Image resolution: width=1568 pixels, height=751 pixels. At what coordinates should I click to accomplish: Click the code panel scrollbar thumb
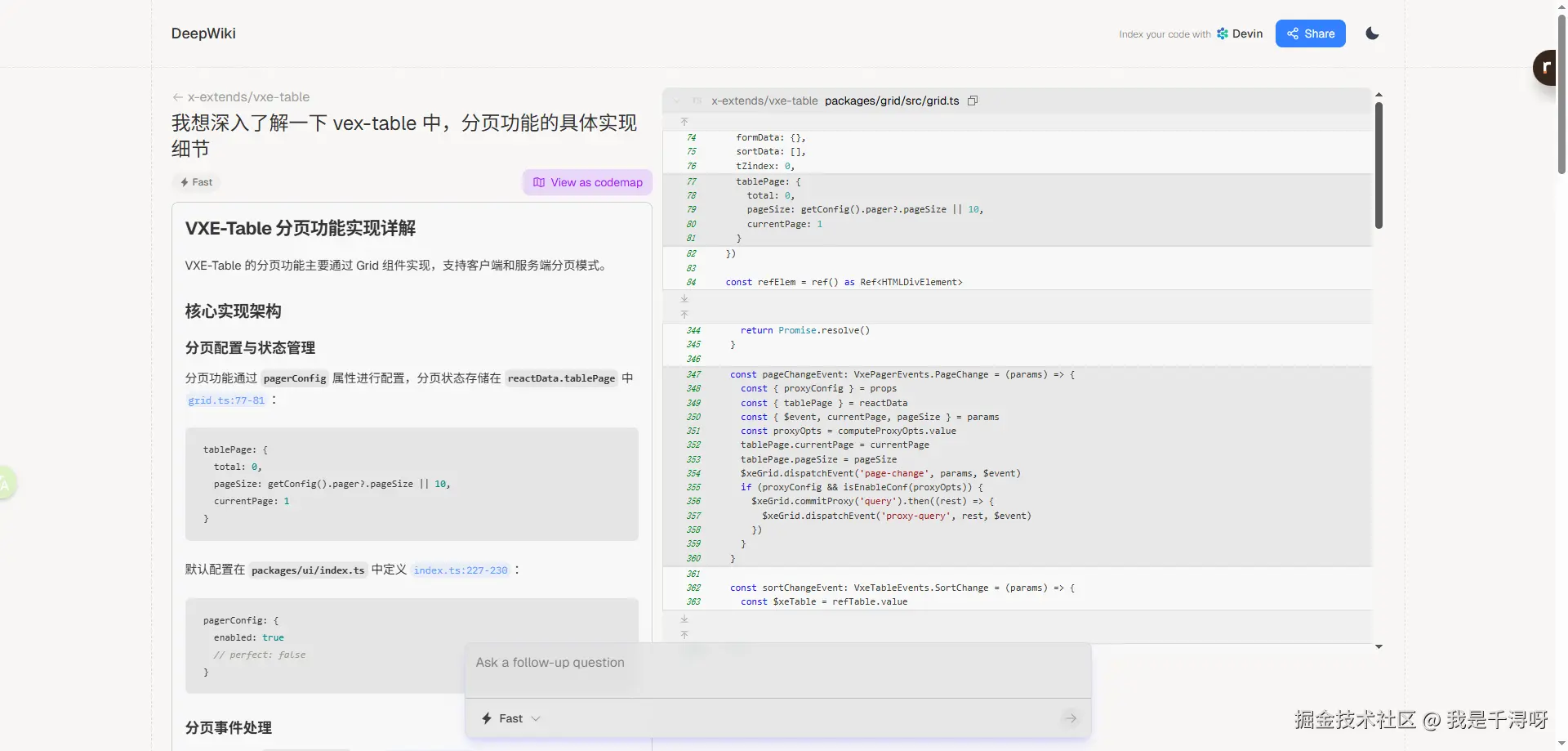[1379, 164]
